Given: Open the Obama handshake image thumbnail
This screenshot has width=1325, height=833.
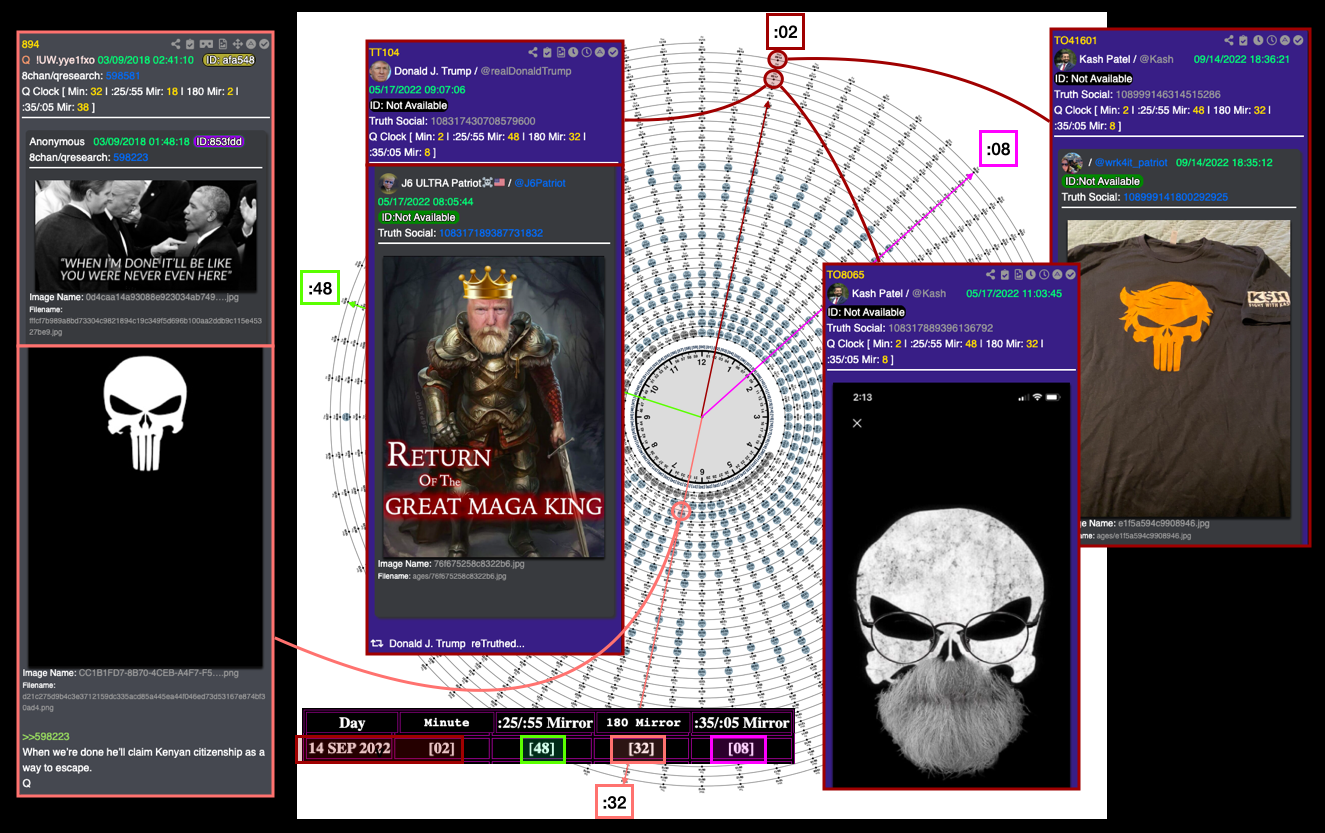Looking at the screenshot, I should tap(145, 235).
